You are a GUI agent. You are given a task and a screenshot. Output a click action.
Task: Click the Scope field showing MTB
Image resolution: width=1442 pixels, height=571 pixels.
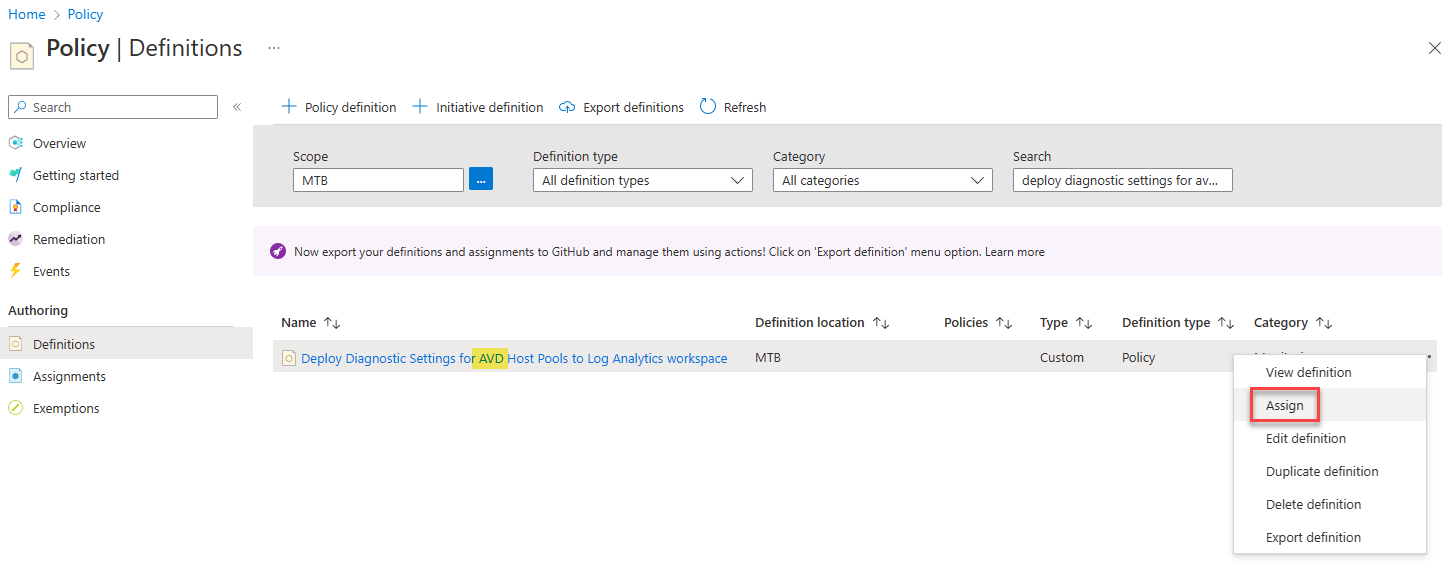tap(378, 180)
